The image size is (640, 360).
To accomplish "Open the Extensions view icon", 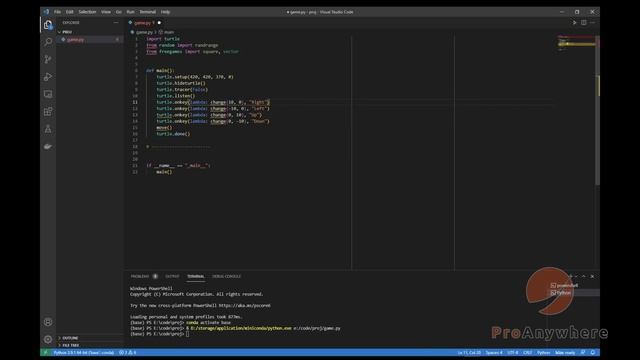I will [48, 111].
